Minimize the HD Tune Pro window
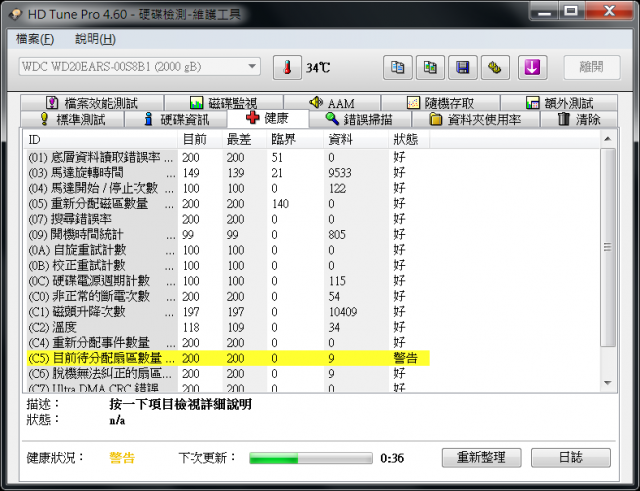This screenshot has width=640, height=491. click(x=544, y=11)
